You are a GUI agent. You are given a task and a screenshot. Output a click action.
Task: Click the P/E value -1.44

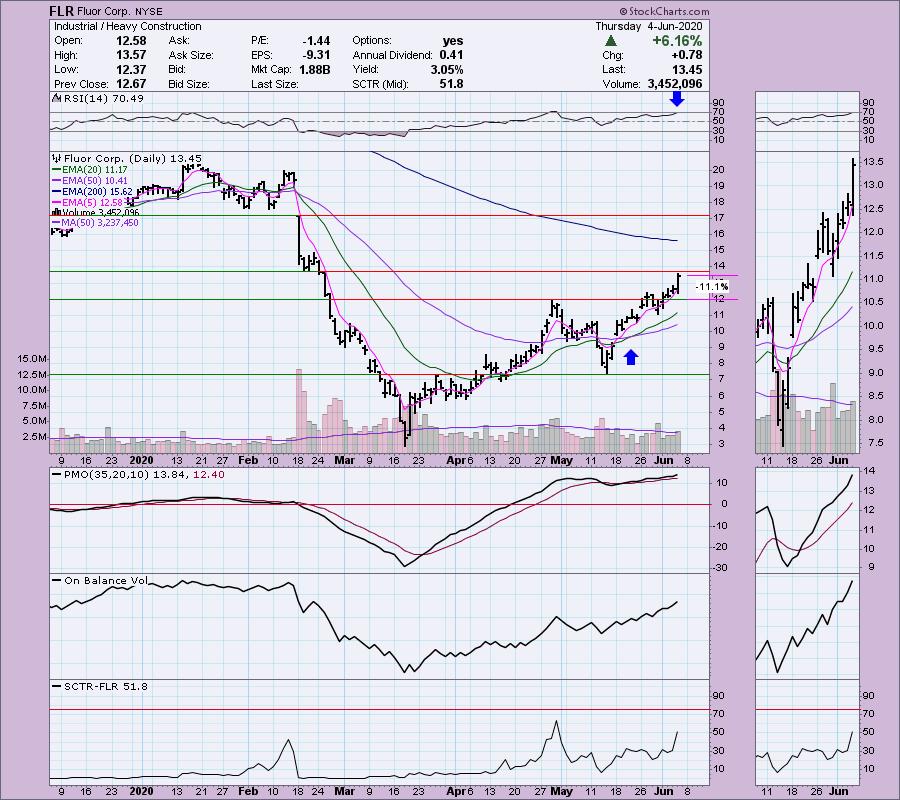(316, 41)
